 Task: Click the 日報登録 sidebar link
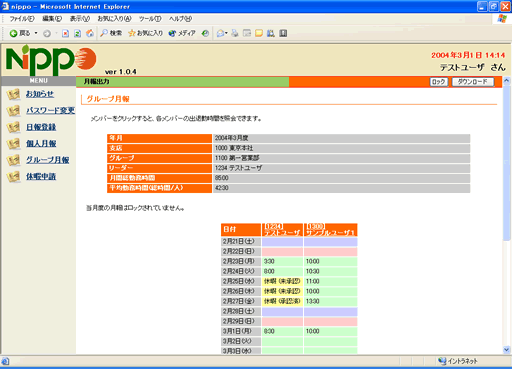pyautogui.click(x=41, y=127)
